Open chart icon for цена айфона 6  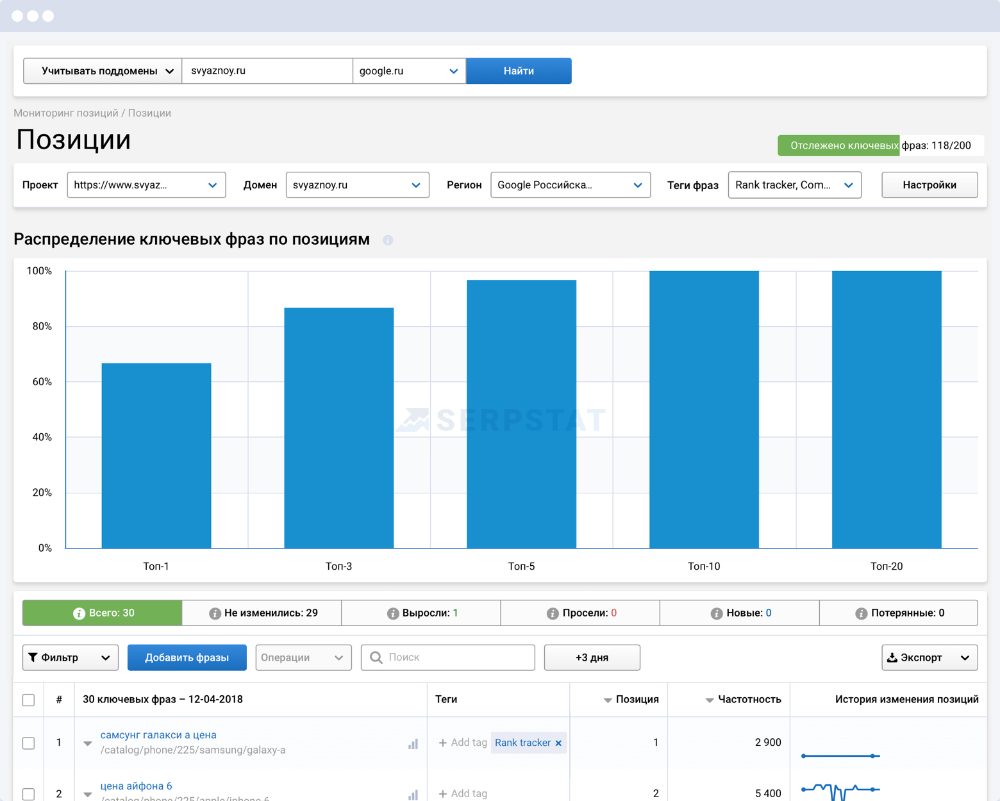[x=413, y=795]
